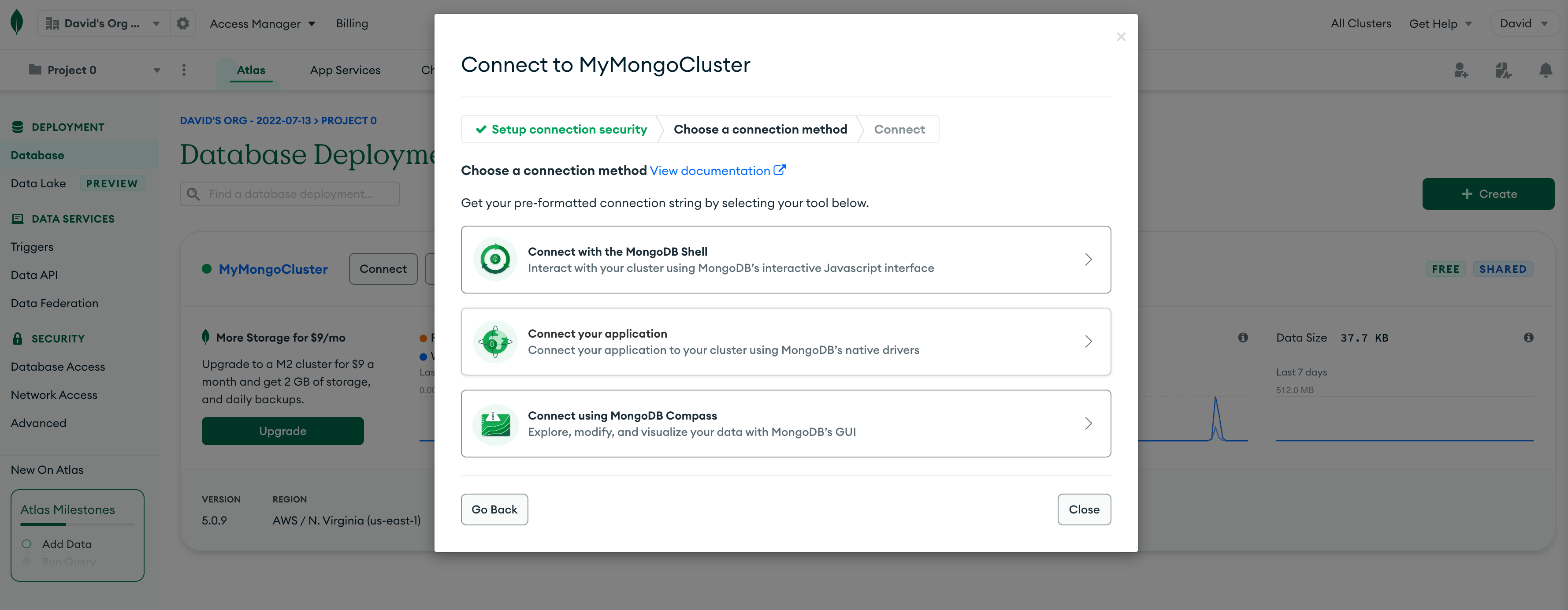Open the Network Access menu item

tap(54, 394)
